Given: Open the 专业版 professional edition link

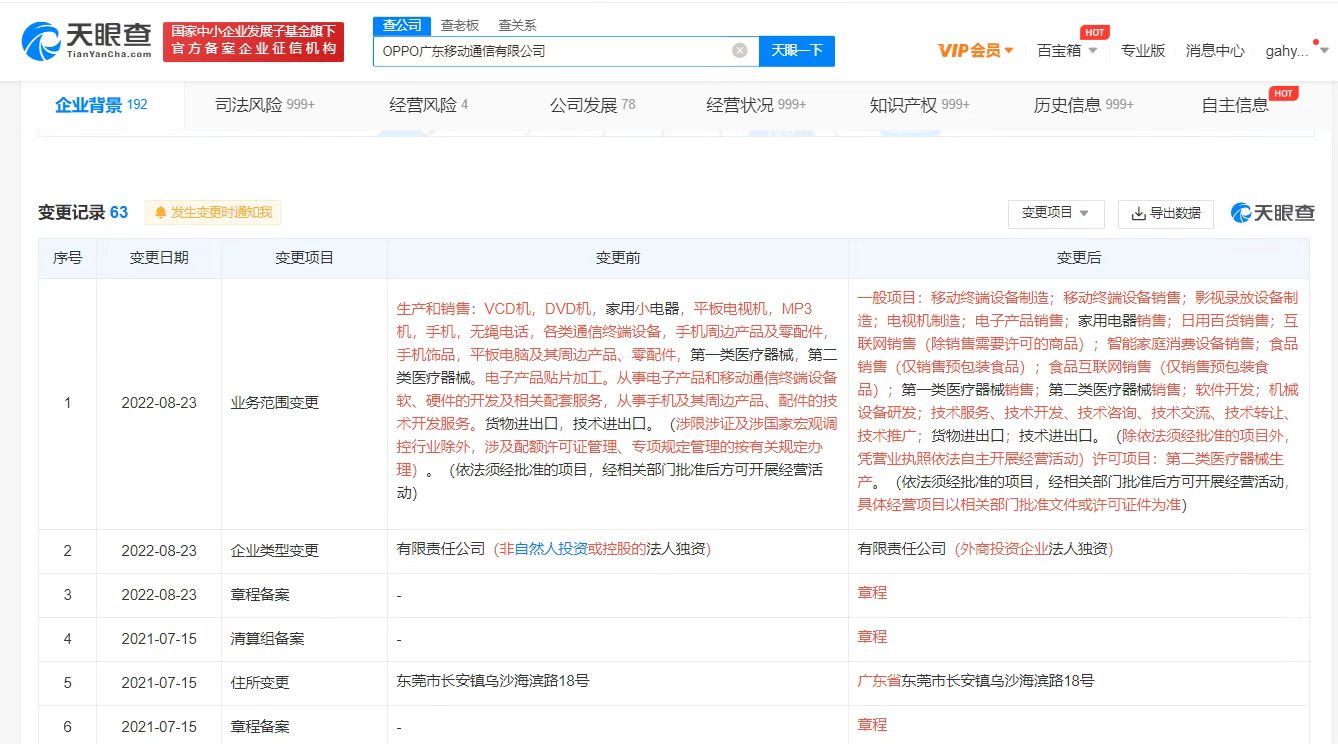Looking at the screenshot, I should (1143, 51).
